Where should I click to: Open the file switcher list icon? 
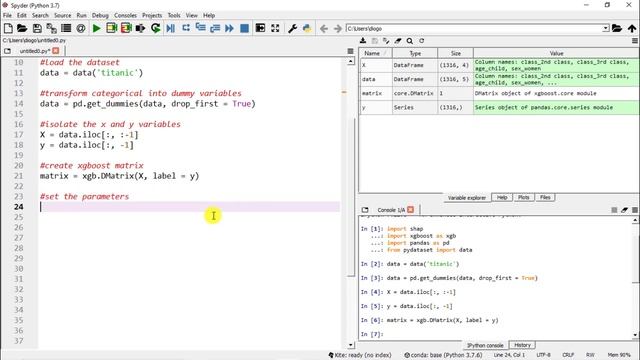click(x=66, y=28)
